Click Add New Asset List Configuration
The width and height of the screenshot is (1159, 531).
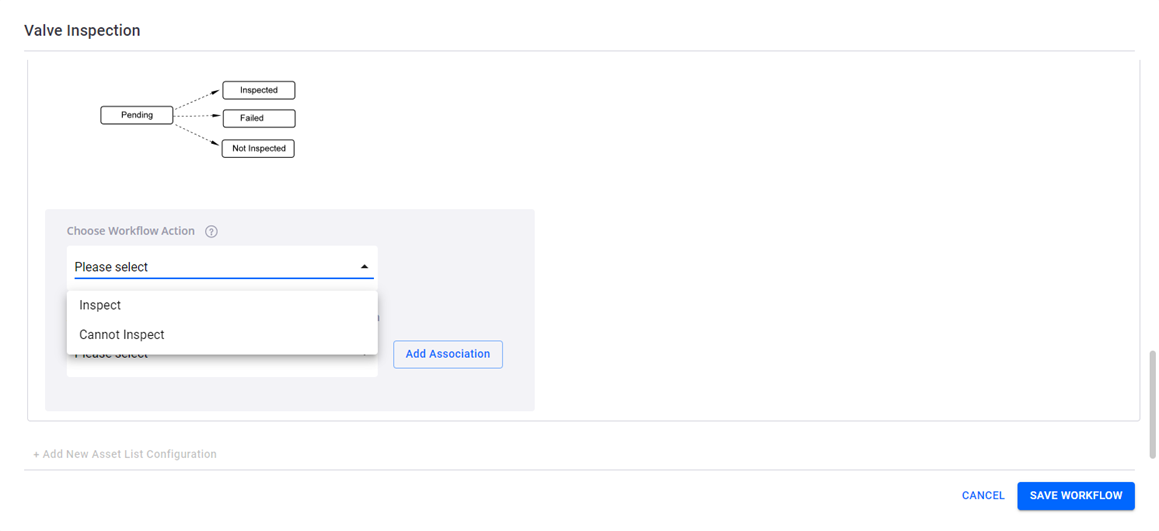[x=125, y=454]
